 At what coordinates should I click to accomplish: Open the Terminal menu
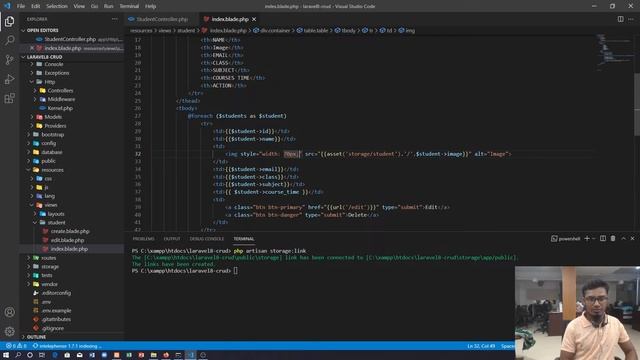tap(129, 6)
